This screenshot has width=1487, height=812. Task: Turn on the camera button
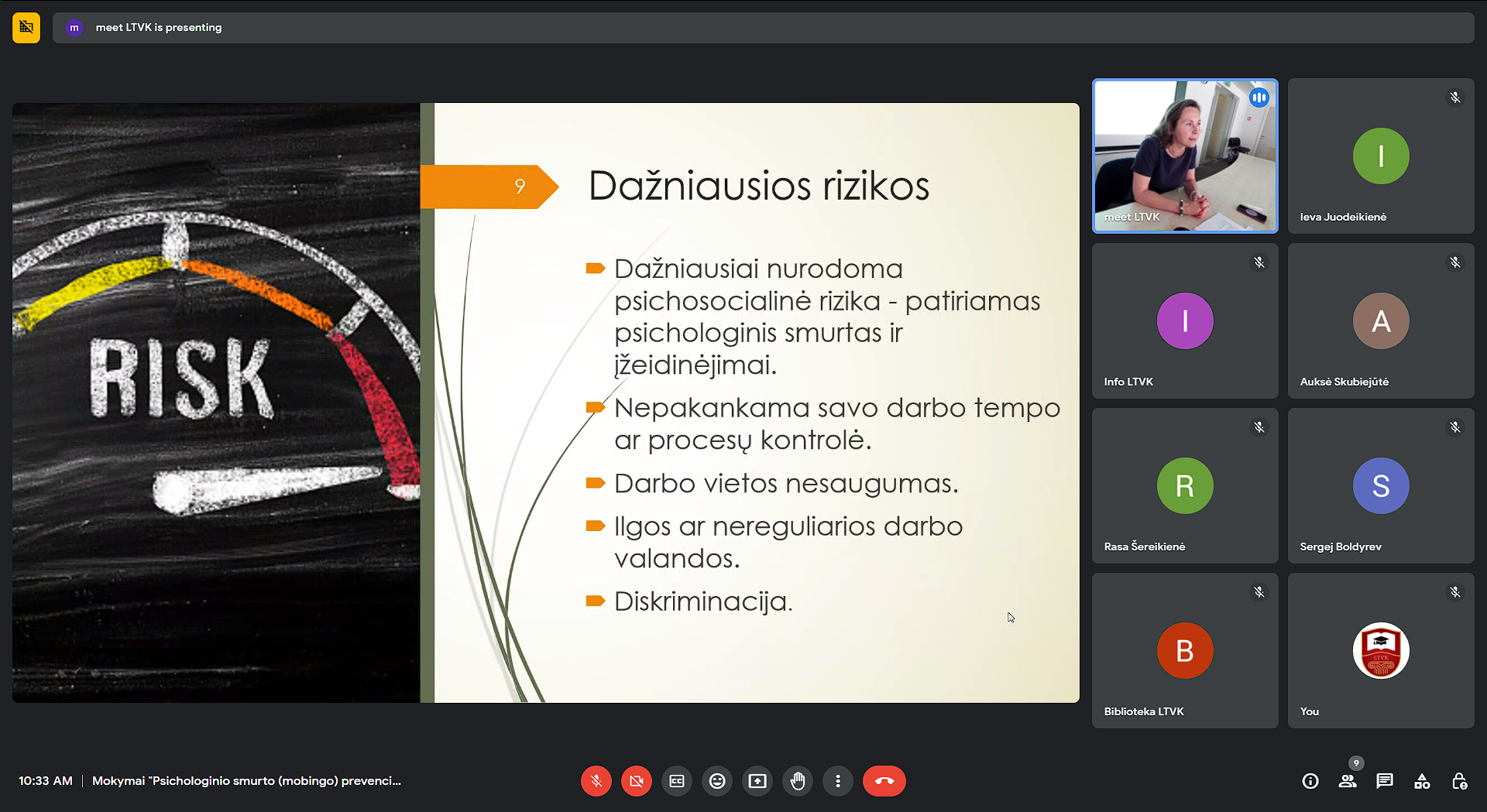pyautogui.click(x=637, y=781)
